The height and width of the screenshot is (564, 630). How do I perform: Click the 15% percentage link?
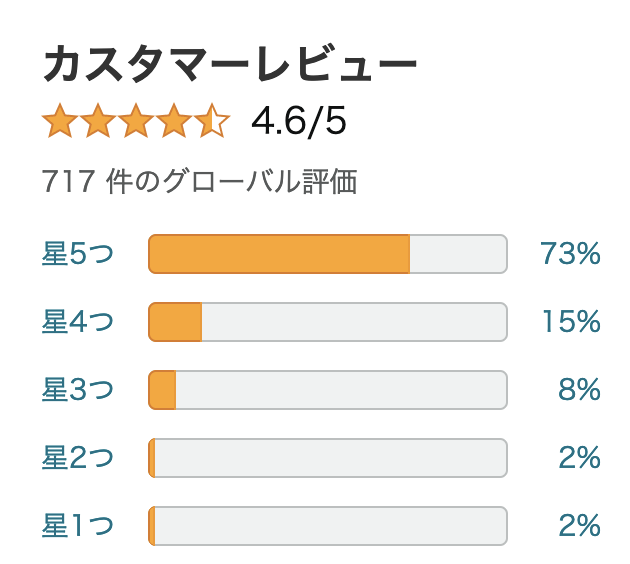pos(571,322)
